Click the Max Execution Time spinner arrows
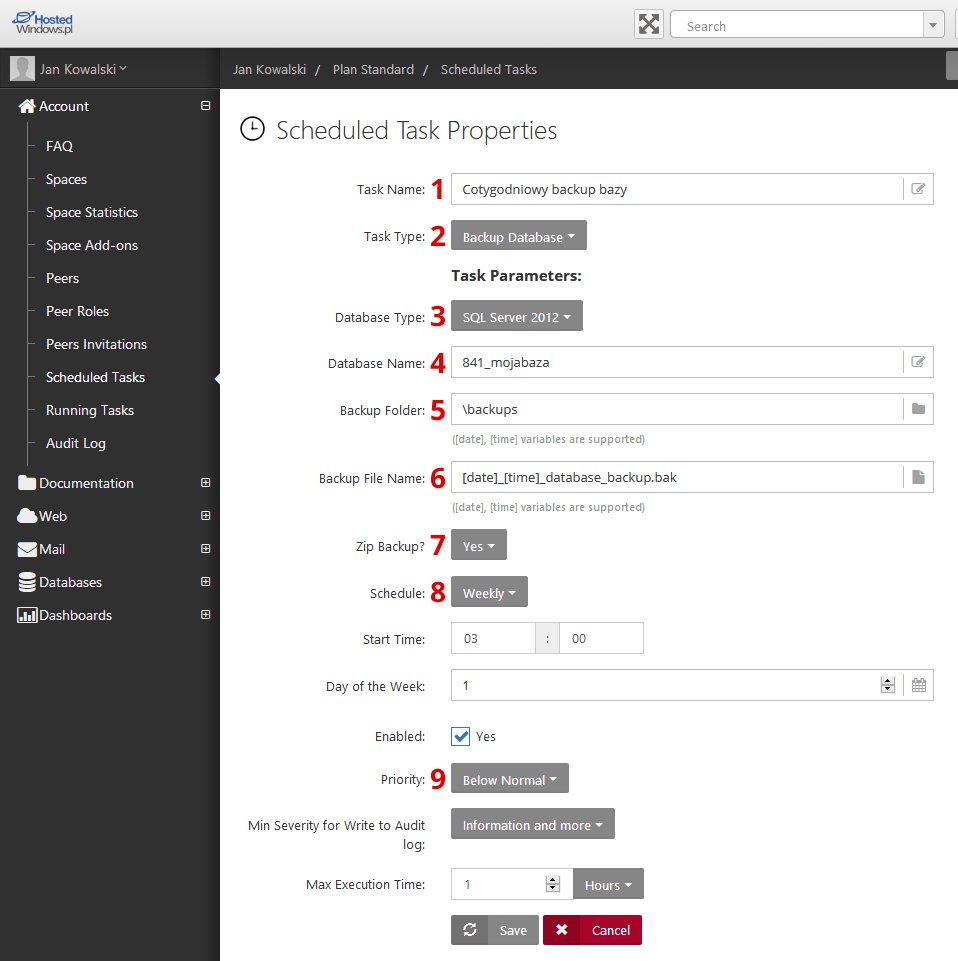This screenshot has height=961, width=958. tap(552, 884)
